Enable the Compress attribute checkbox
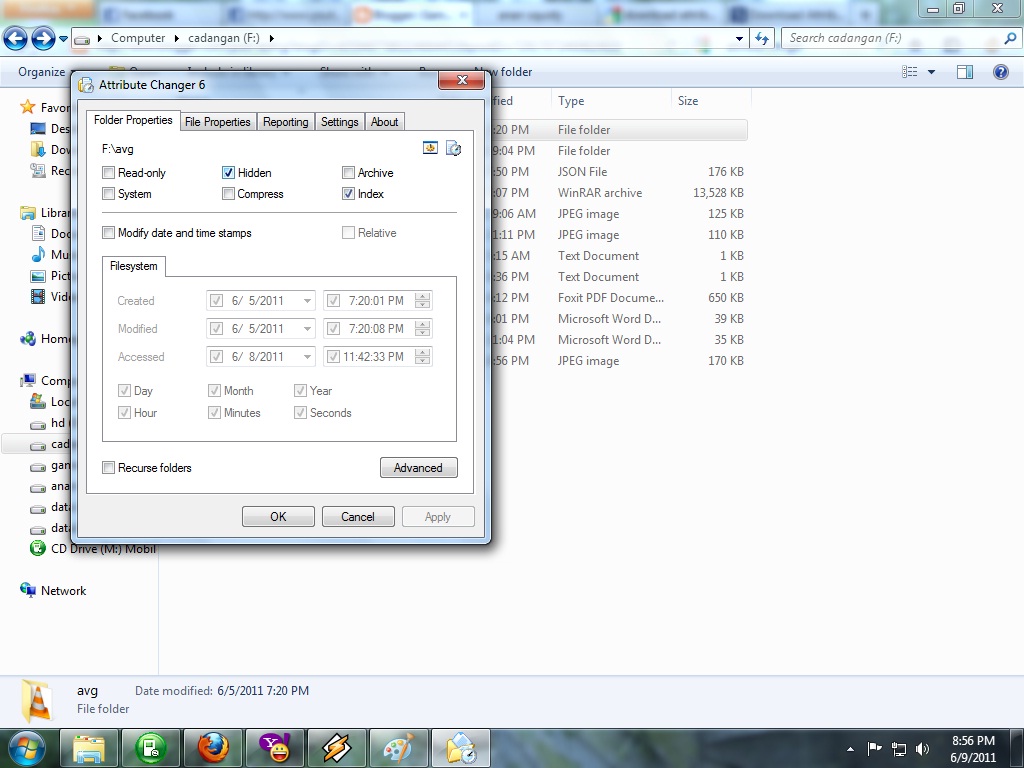This screenshot has width=1024, height=768. coord(228,193)
